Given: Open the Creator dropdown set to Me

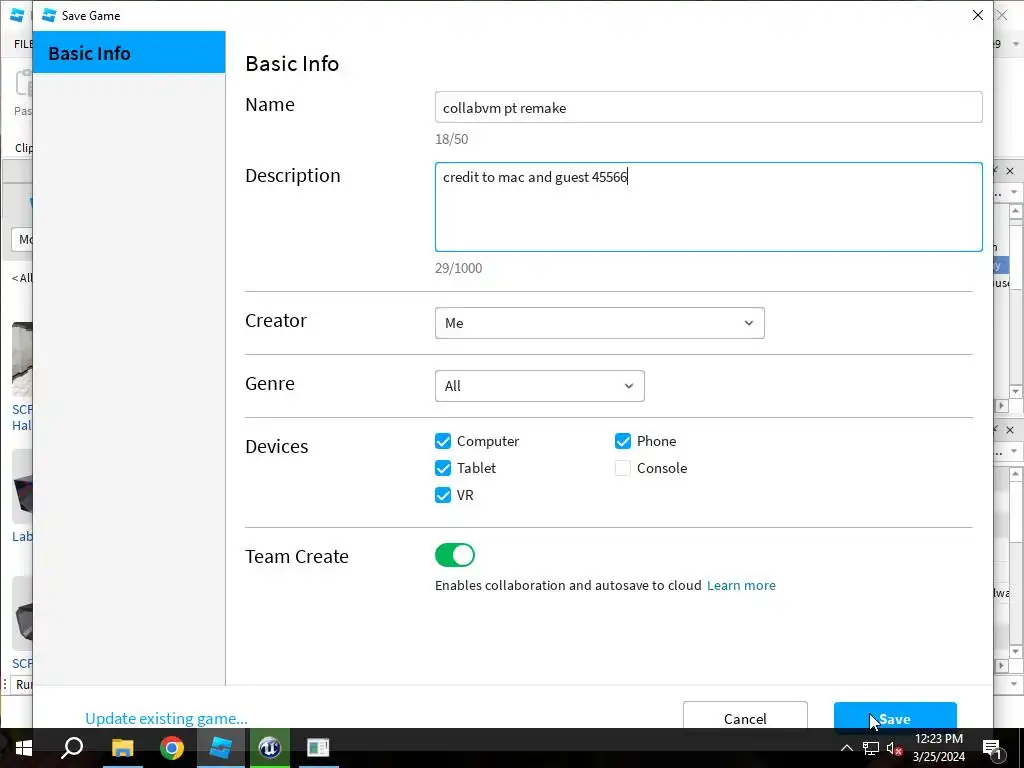Looking at the screenshot, I should pyautogui.click(x=600, y=323).
